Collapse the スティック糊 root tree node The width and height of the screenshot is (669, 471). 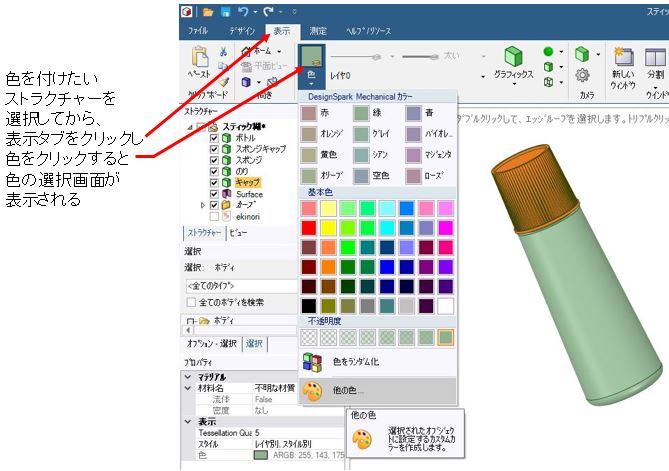(190, 127)
